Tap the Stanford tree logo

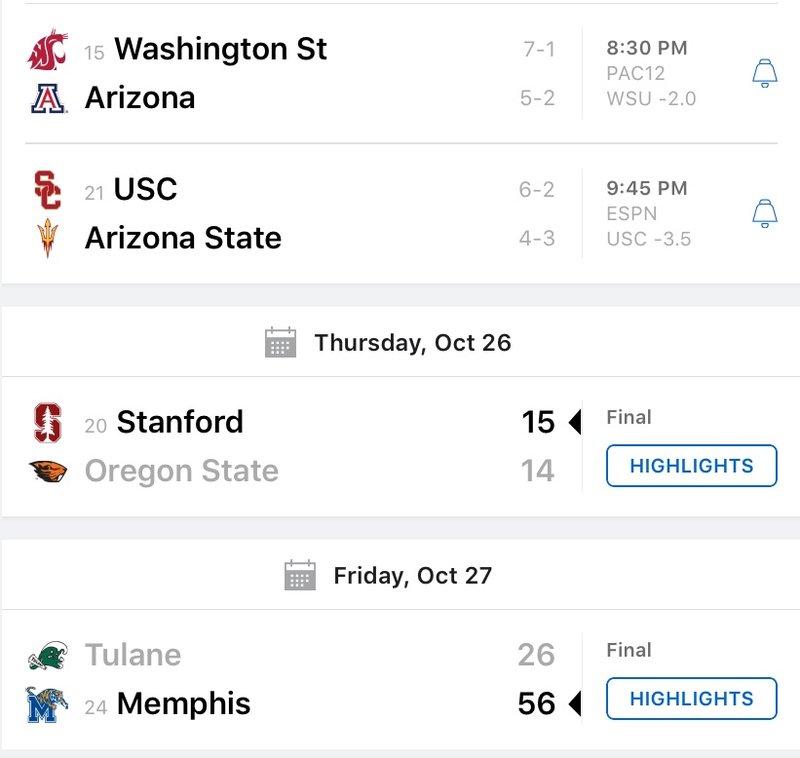tap(47, 422)
